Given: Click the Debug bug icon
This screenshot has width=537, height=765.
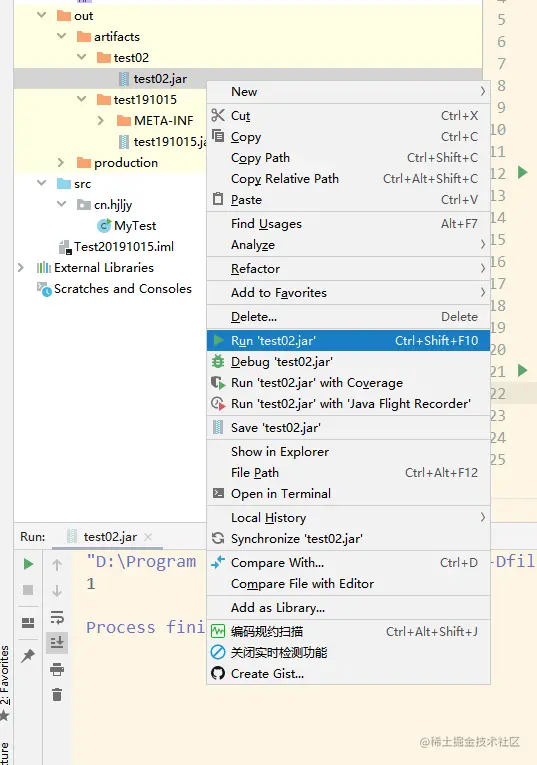Looking at the screenshot, I should pos(218,362).
